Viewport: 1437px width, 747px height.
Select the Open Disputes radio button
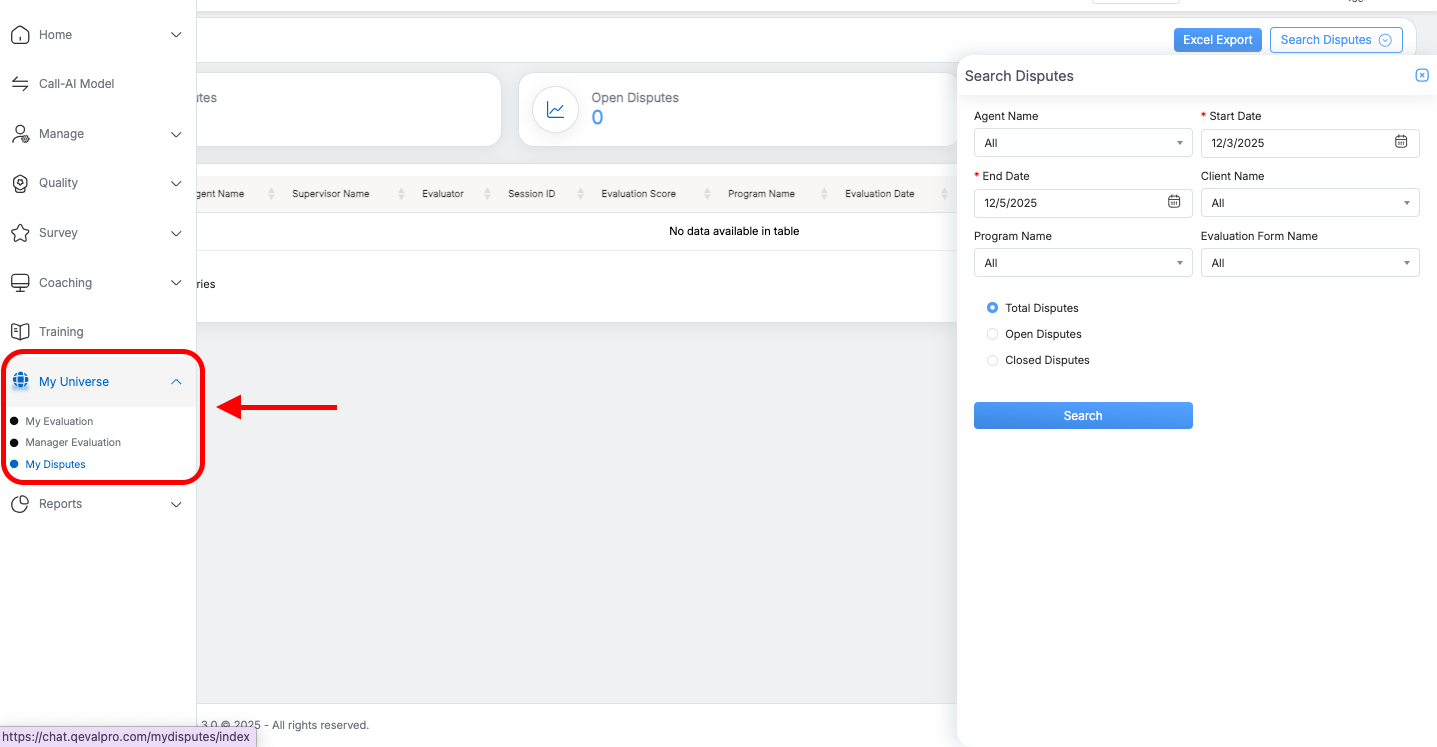[x=992, y=334]
